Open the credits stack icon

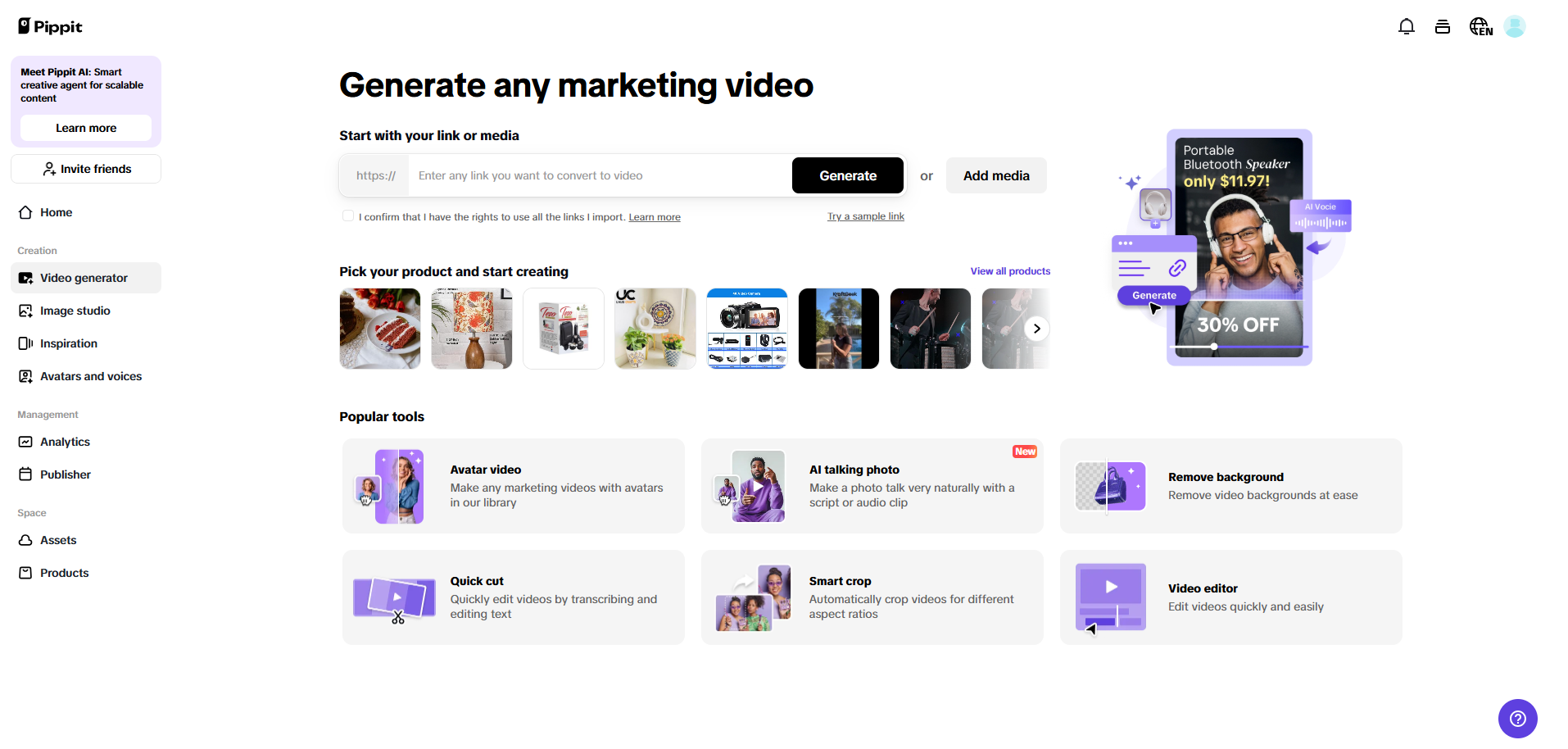(1443, 27)
